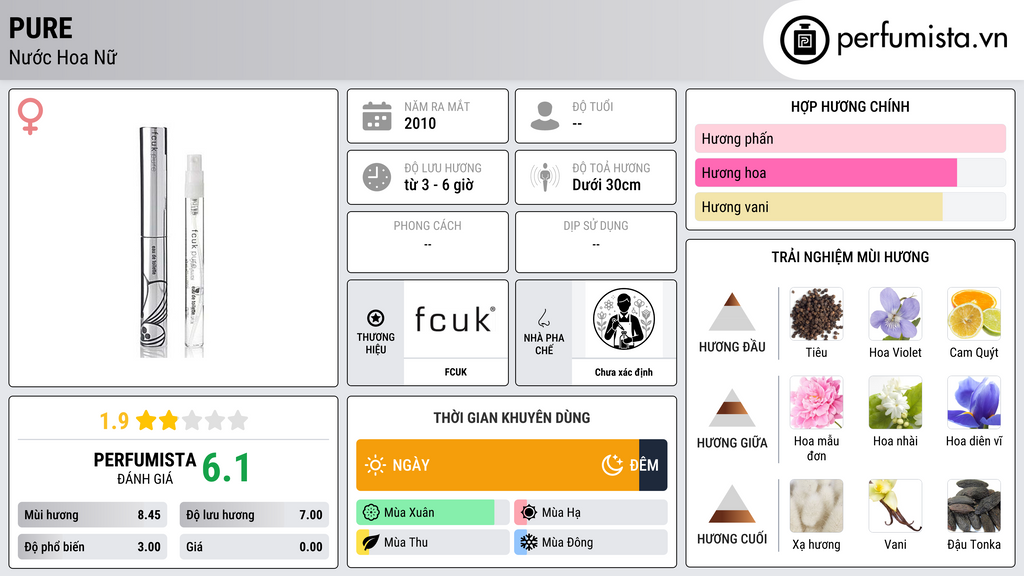Click the pink female gender symbol

pos(30,116)
